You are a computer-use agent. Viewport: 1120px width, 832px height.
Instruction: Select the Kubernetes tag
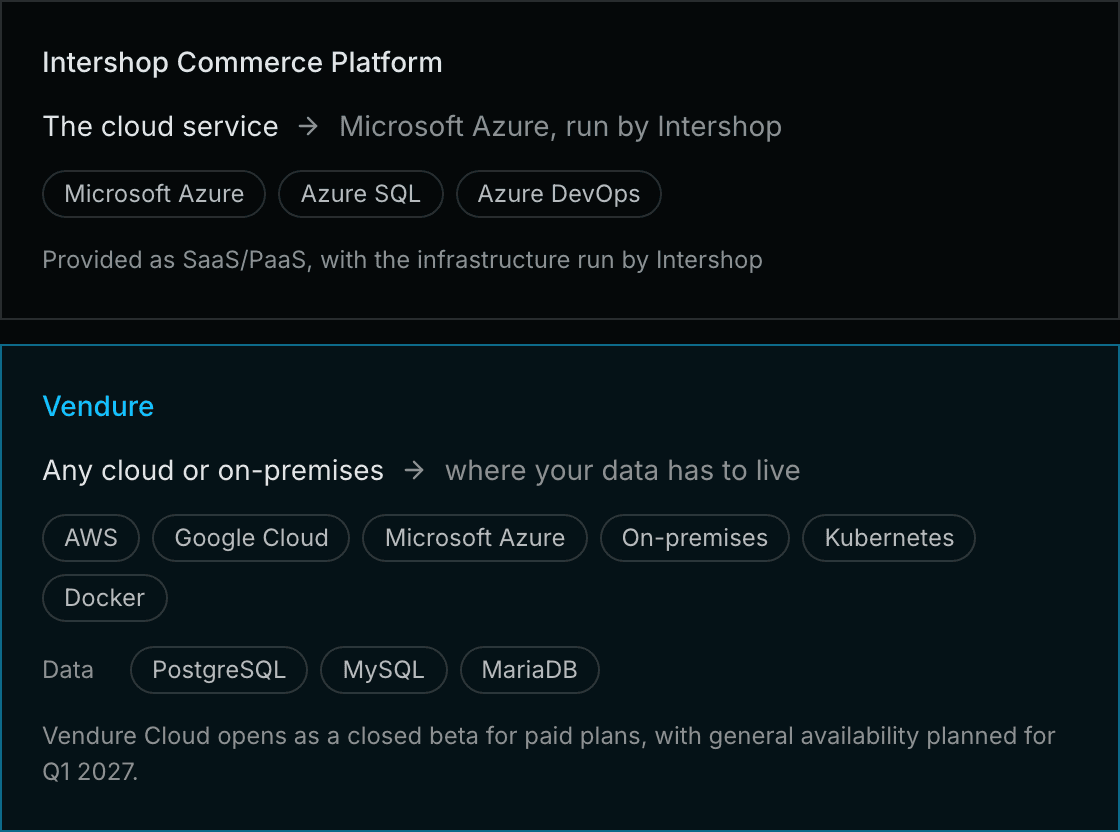(889, 538)
